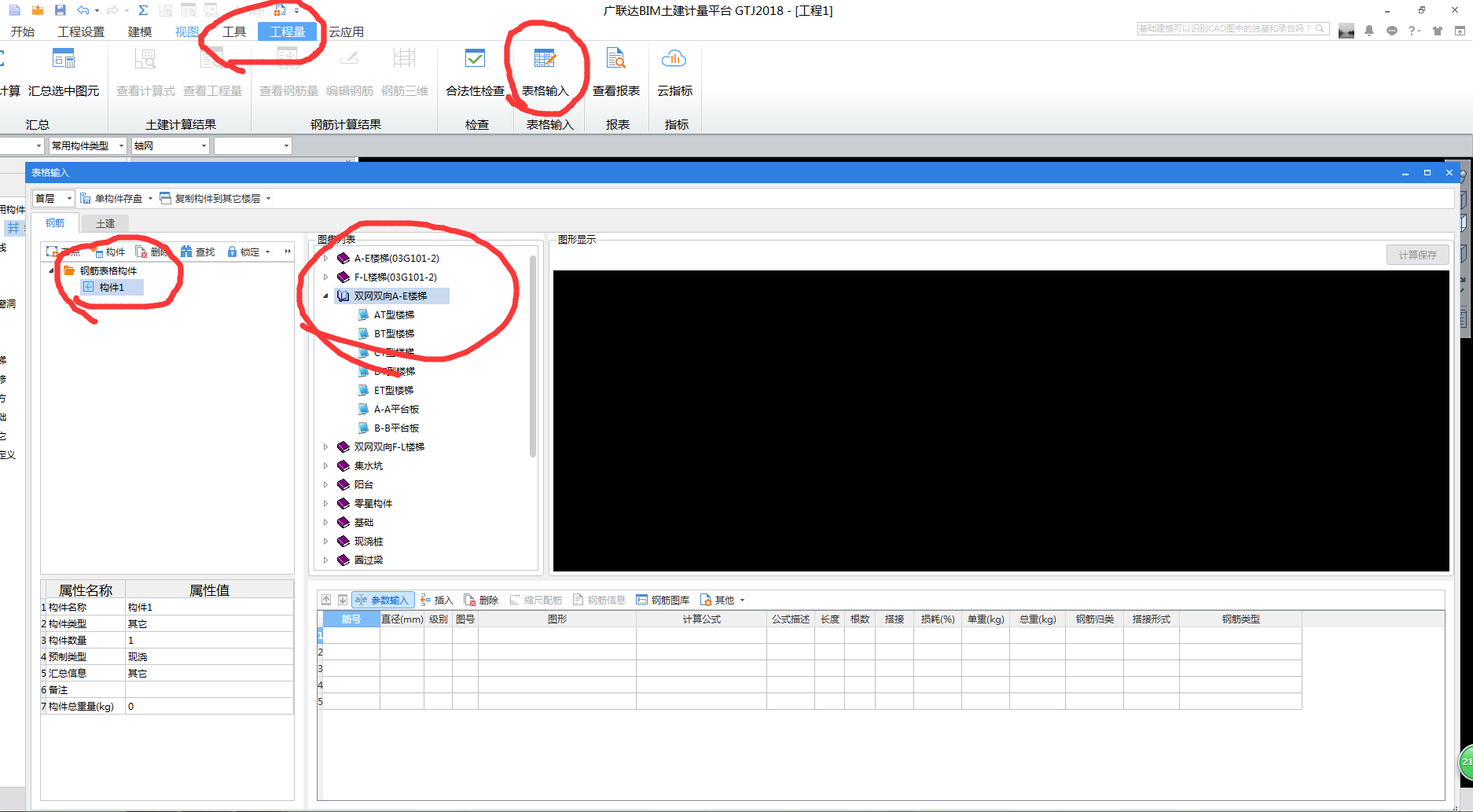Select BT型楼梯 in atlas list
The height and width of the screenshot is (812, 1473).
coord(394,333)
